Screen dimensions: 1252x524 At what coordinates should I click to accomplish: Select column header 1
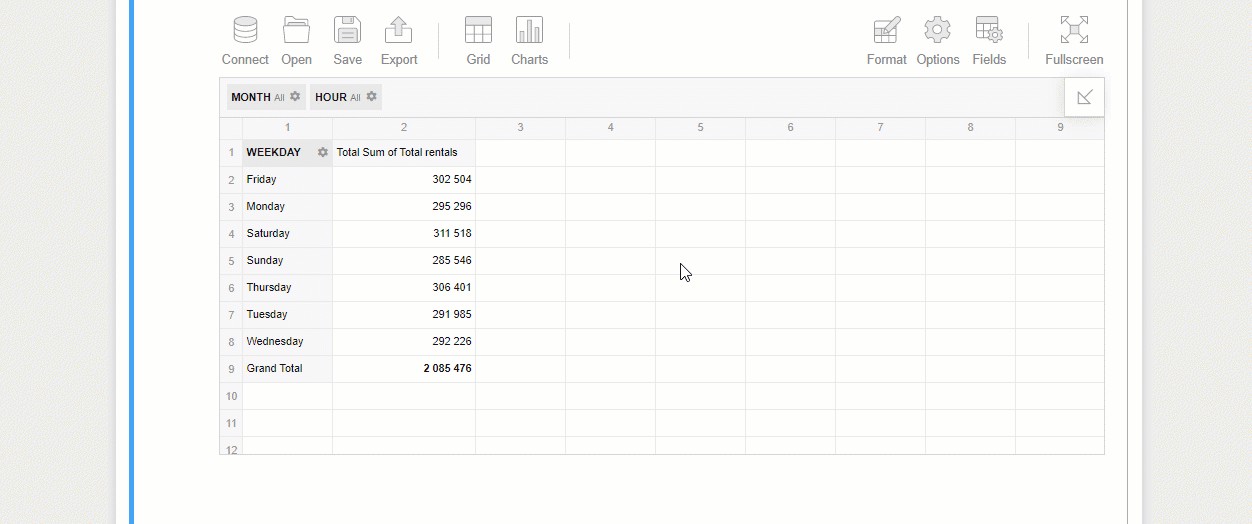pos(288,128)
